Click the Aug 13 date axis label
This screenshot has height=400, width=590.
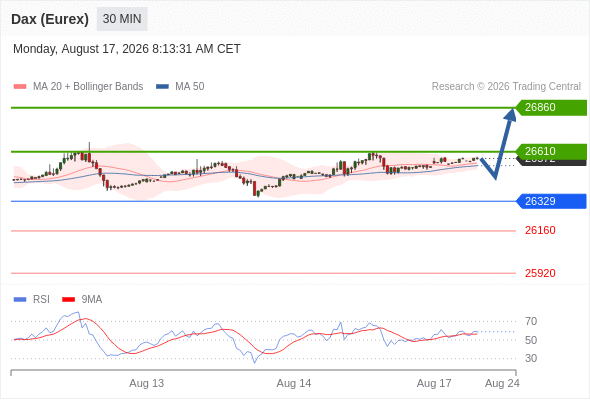tap(147, 383)
